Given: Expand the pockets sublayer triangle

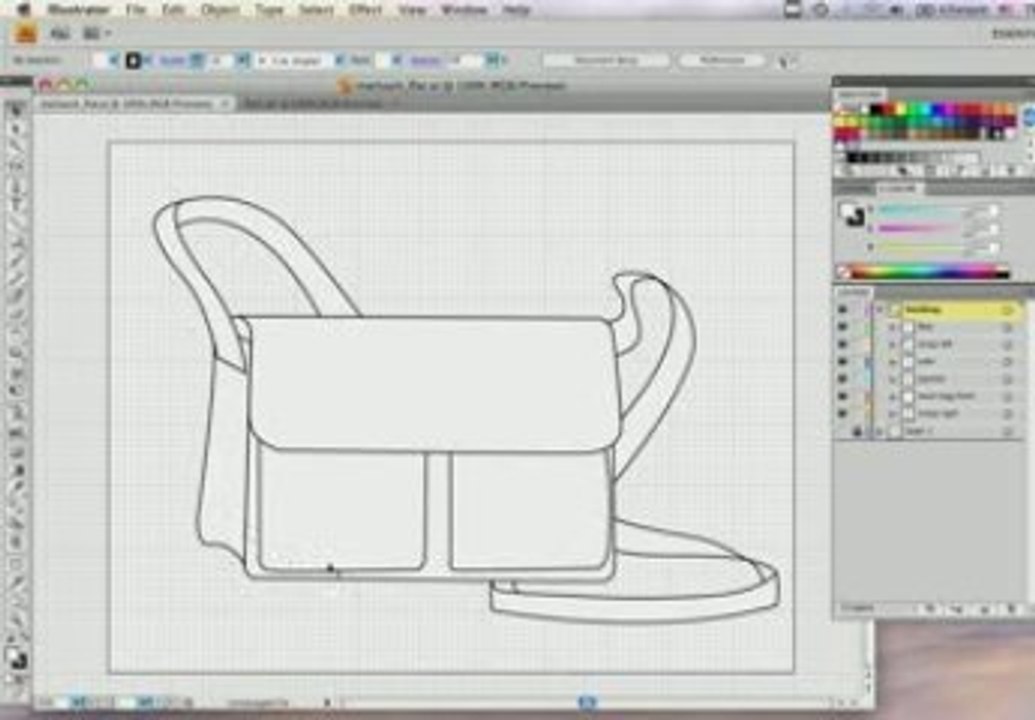Looking at the screenshot, I should pos(892,379).
